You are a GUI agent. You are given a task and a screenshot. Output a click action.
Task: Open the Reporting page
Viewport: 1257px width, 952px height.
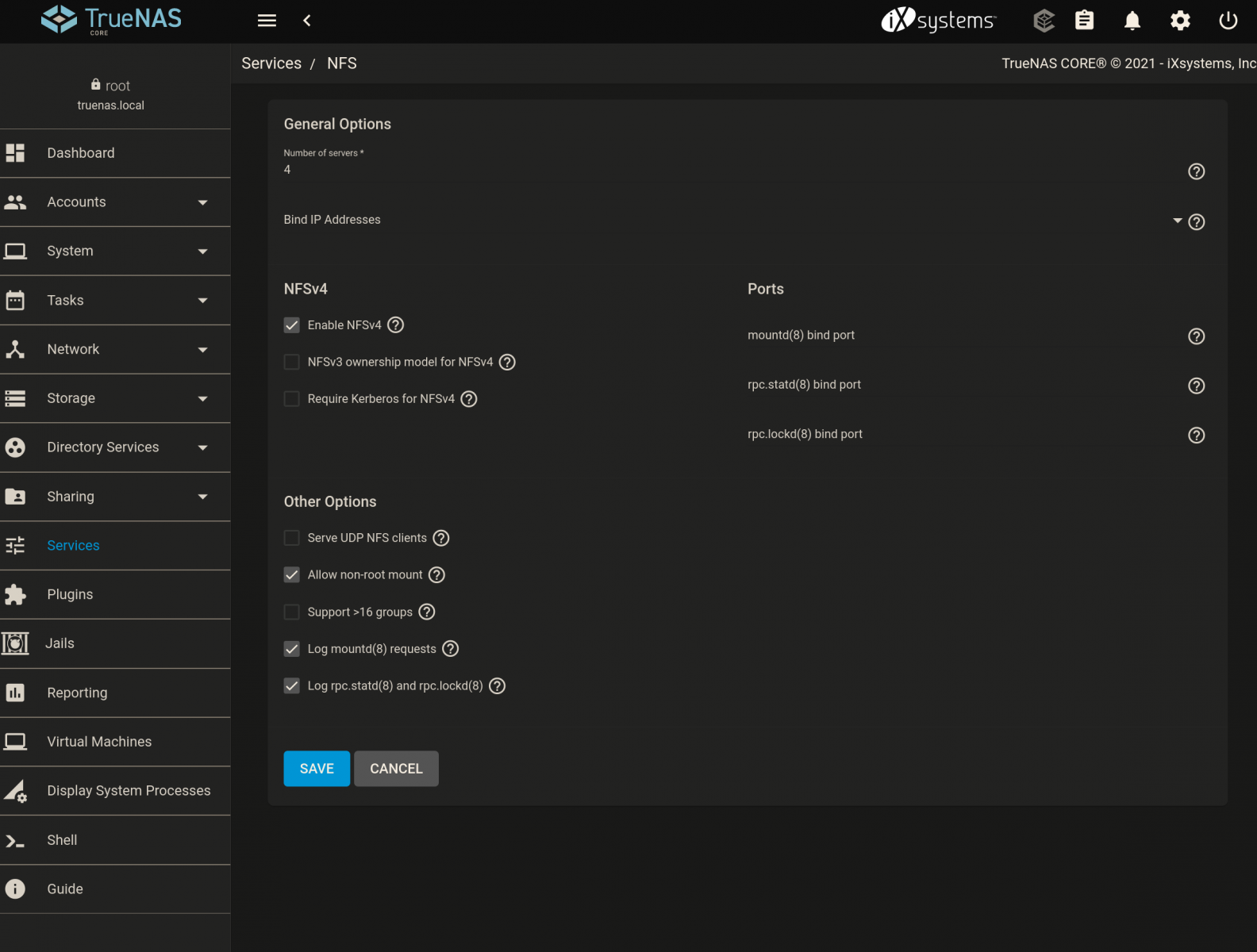pyautogui.click(x=115, y=693)
